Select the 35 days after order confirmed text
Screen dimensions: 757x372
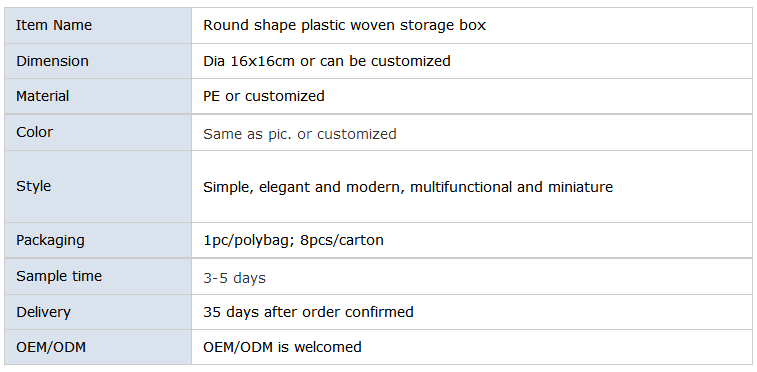(308, 312)
